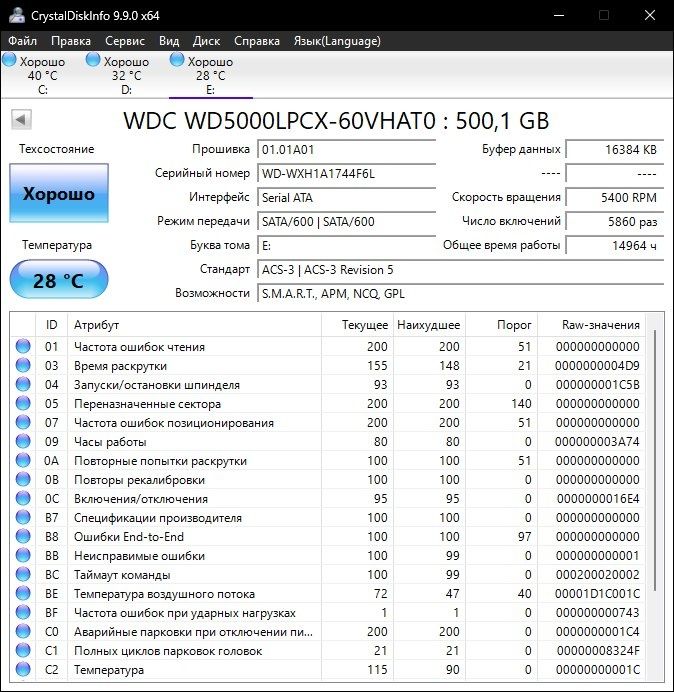Image resolution: width=674 pixels, height=692 pixels.
Task: Click status orb for Запуски/остановки шпинделя
Action: point(23,384)
